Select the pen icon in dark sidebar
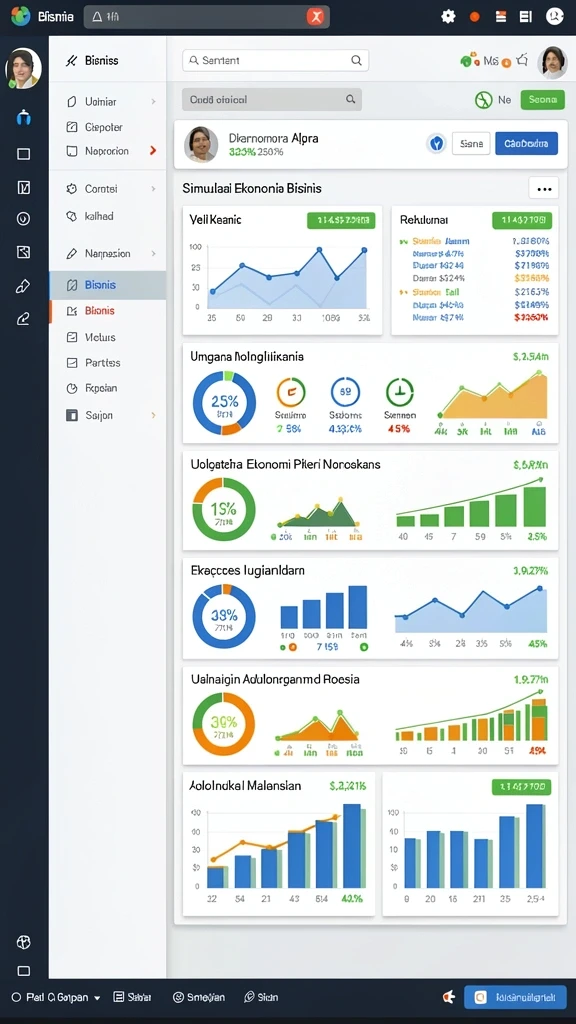 pyautogui.click(x=24, y=286)
